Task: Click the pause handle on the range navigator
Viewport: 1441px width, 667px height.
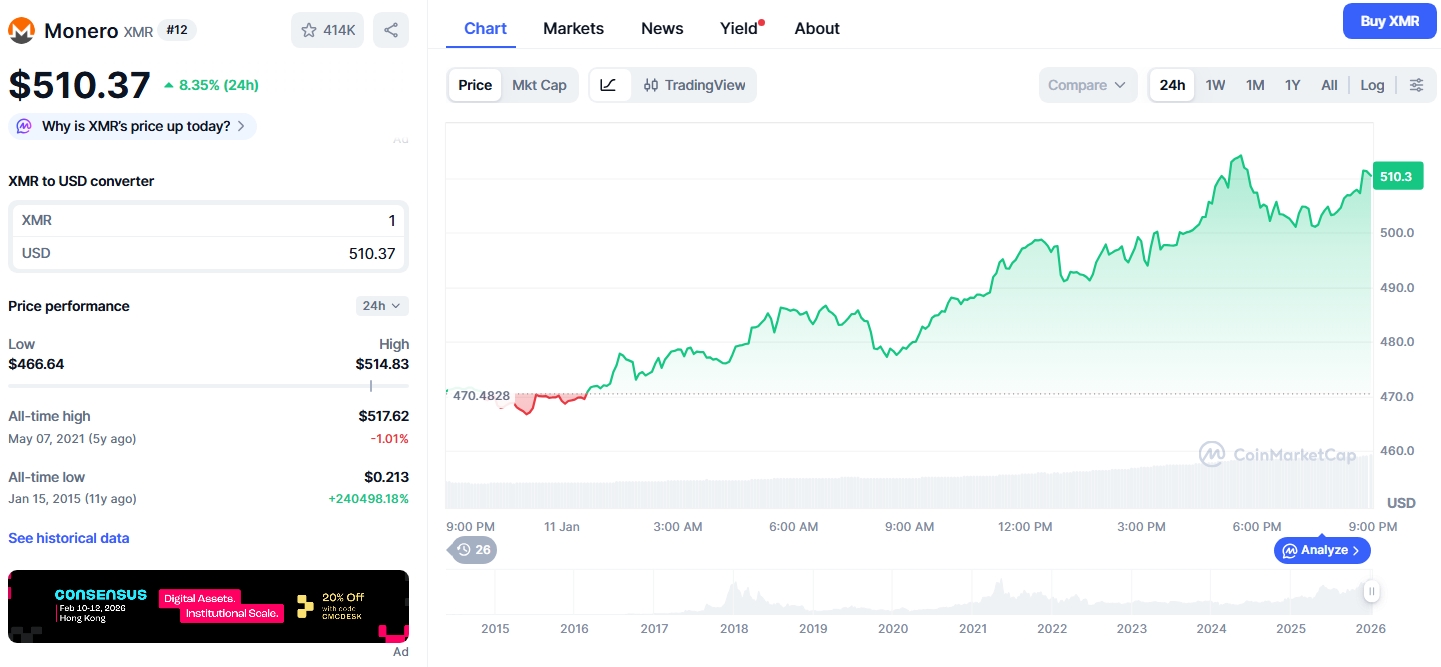Action: (x=1371, y=591)
